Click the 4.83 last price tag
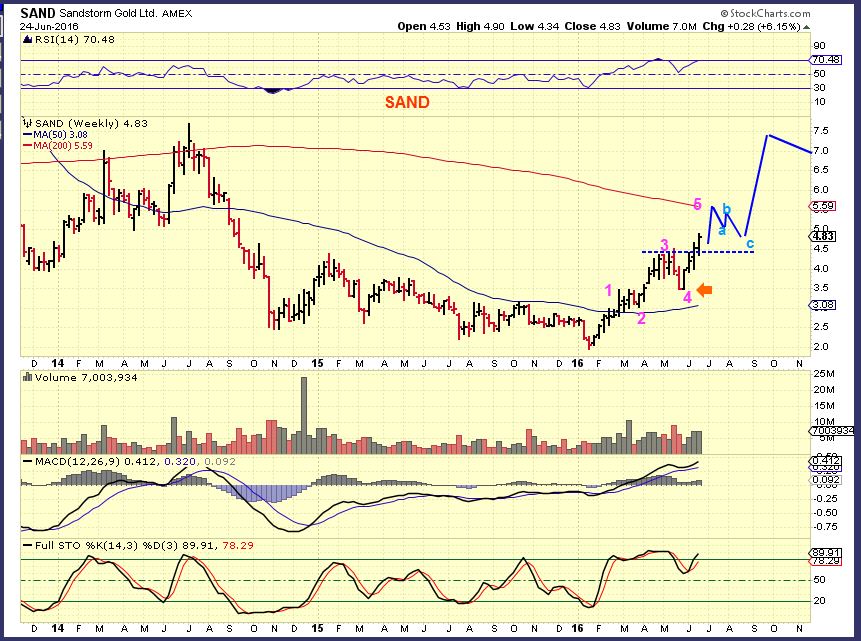This screenshot has height=641, width=861. pos(823,236)
